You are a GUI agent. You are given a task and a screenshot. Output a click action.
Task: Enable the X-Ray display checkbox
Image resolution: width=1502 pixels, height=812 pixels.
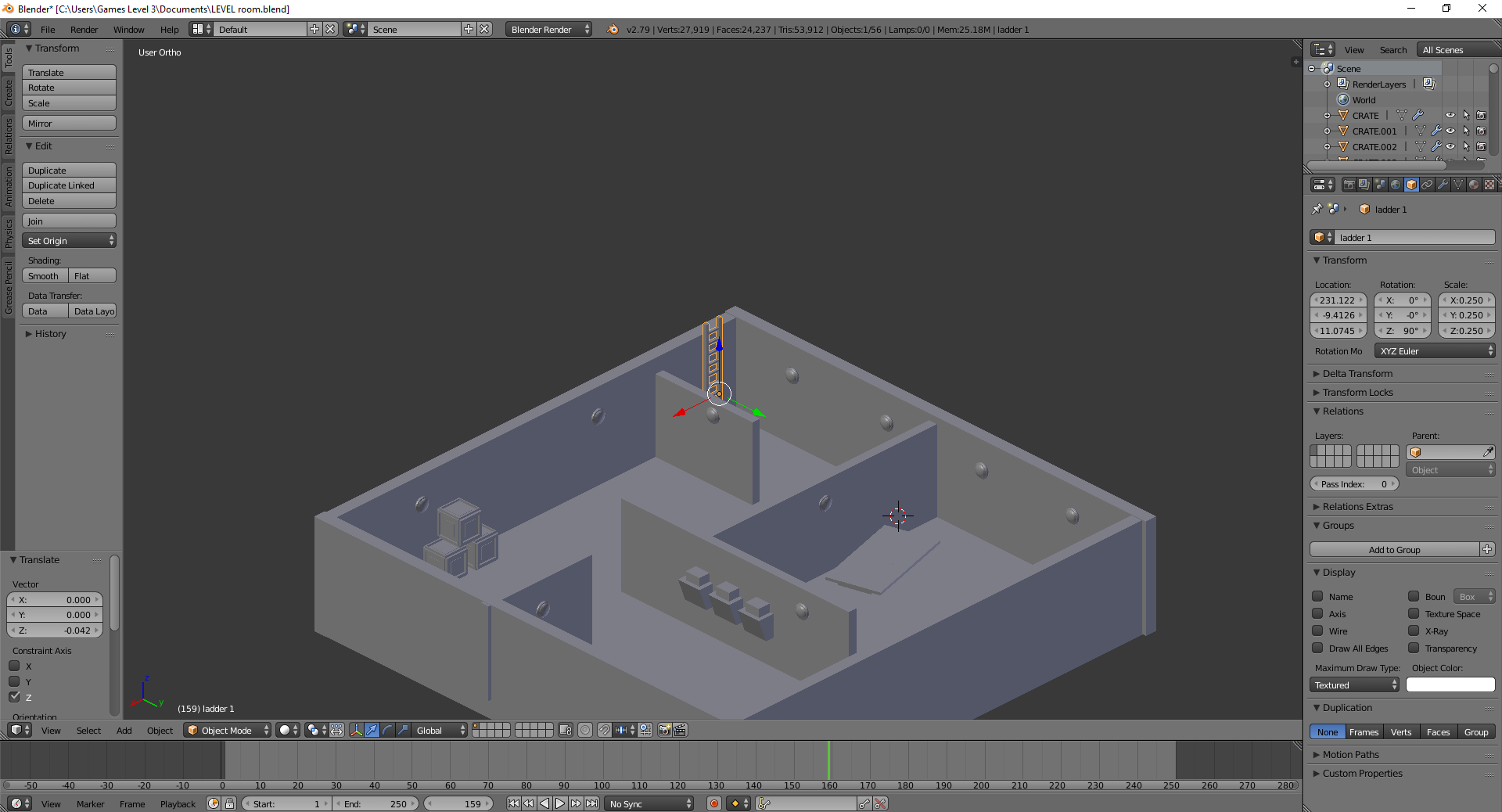pyautogui.click(x=1414, y=631)
